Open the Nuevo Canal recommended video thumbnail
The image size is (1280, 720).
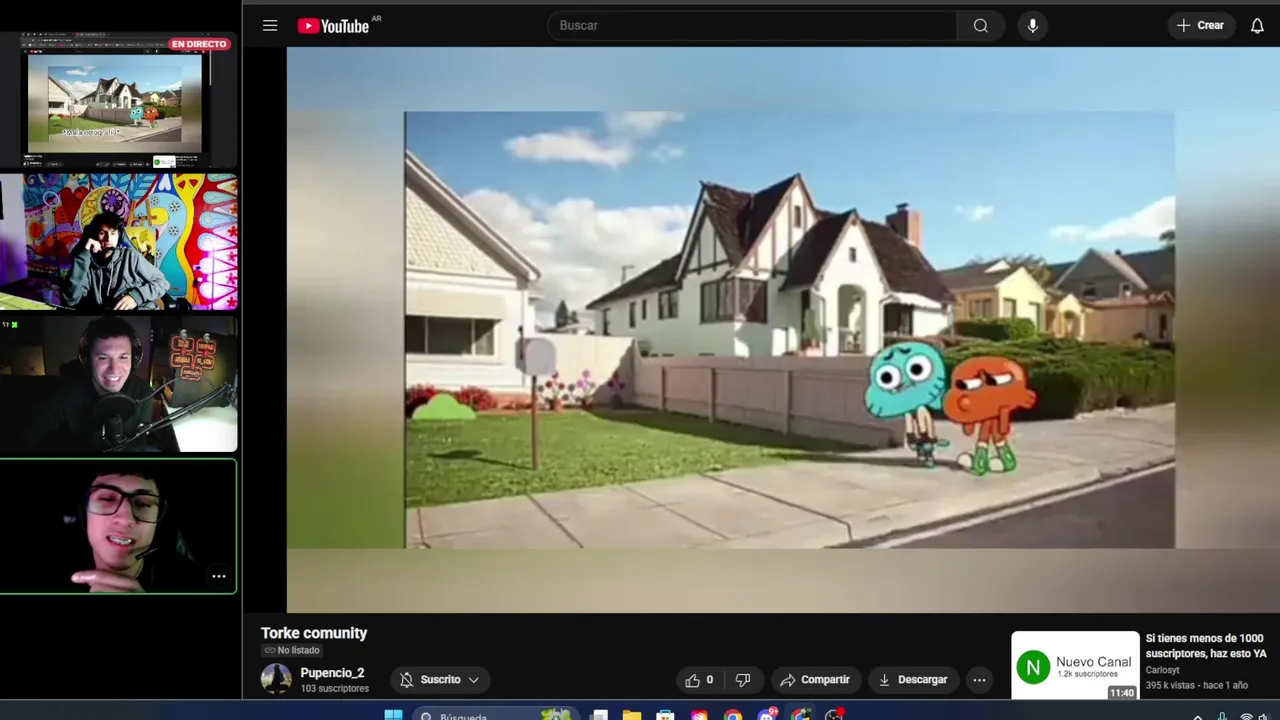(x=1075, y=665)
